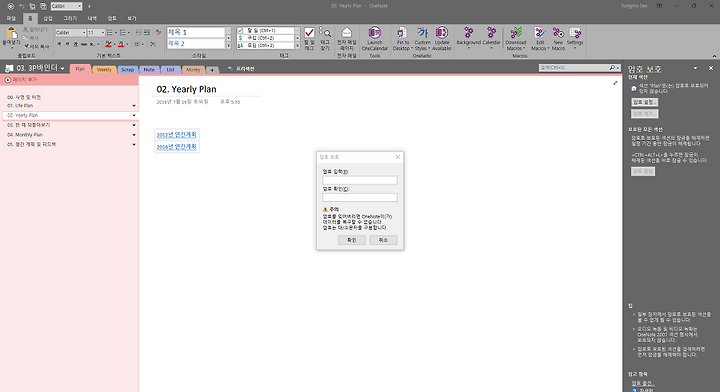720x392 pixels.
Task: Click the delete X icon in text group
Action: (153, 44)
